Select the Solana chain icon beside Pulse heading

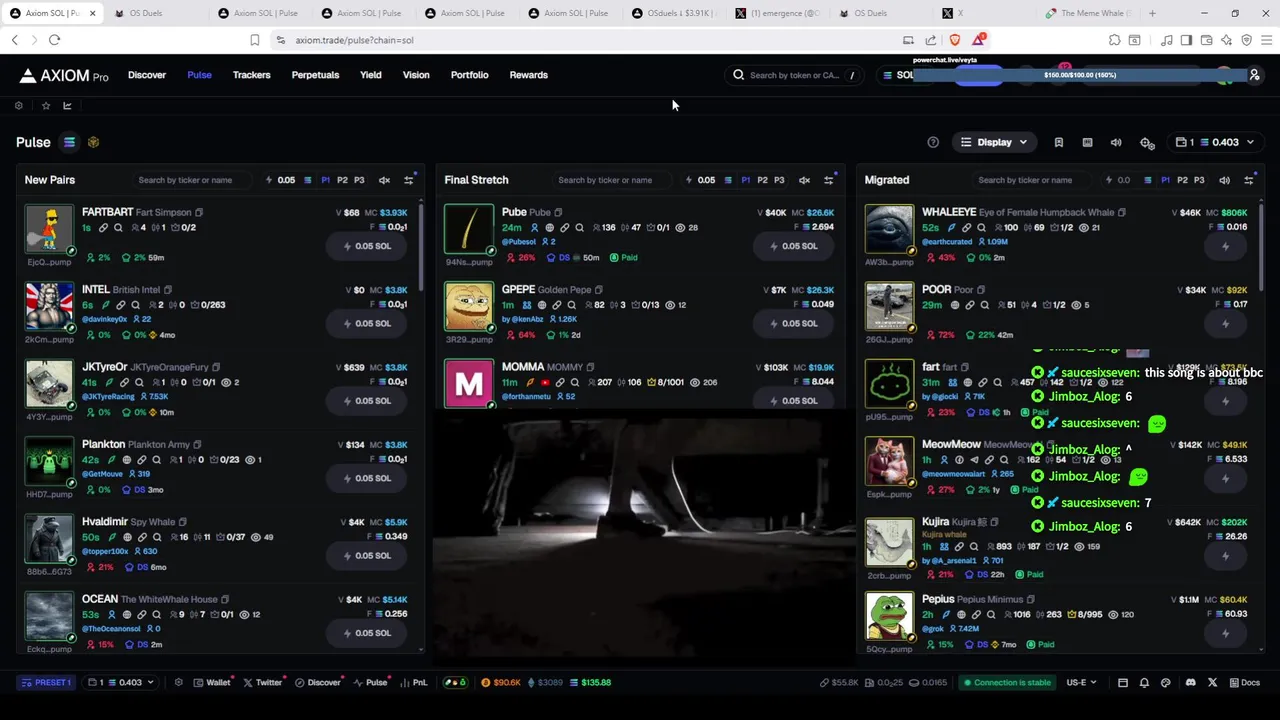point(69,142)
